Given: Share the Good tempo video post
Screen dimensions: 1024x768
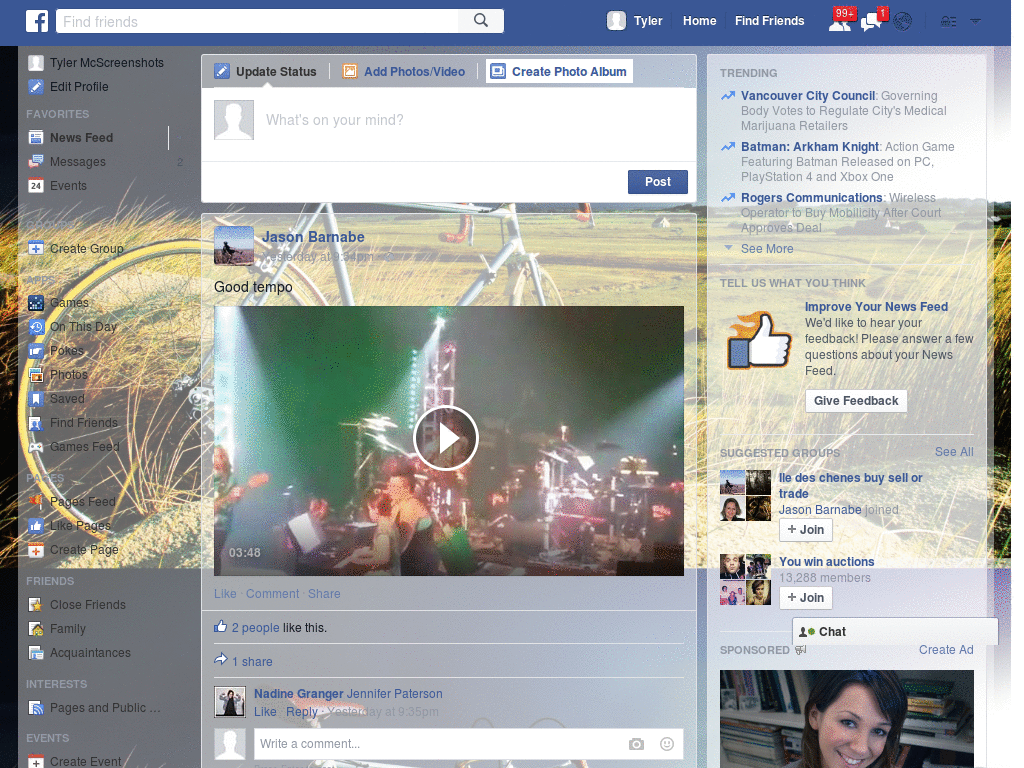Looking at the screenshot, I should coord(324,594).
